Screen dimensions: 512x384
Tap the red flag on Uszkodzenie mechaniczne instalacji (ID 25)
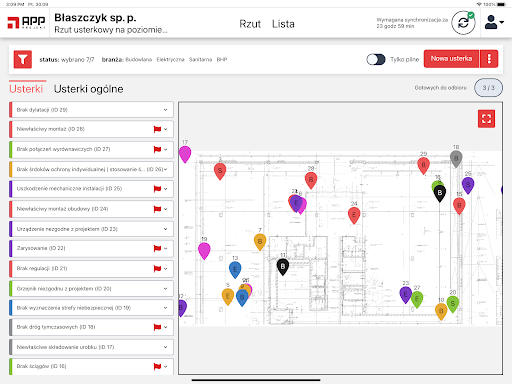click(157, 189)
